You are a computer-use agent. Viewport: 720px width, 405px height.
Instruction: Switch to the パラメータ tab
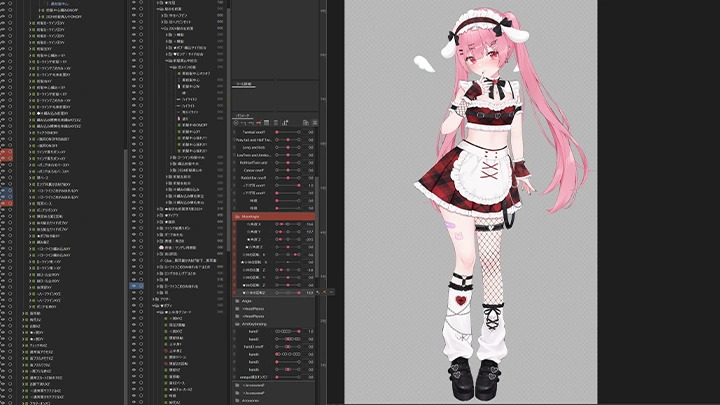(x=242, y=116)
